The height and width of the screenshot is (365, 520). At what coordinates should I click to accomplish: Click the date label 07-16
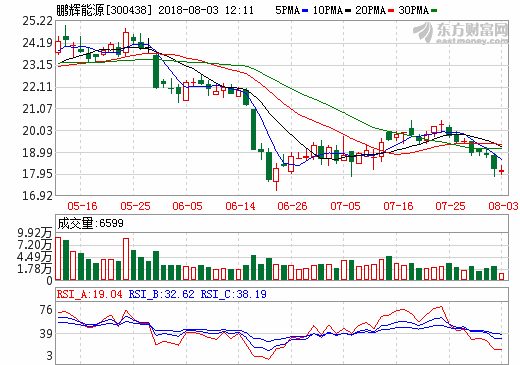pos(398,206)
